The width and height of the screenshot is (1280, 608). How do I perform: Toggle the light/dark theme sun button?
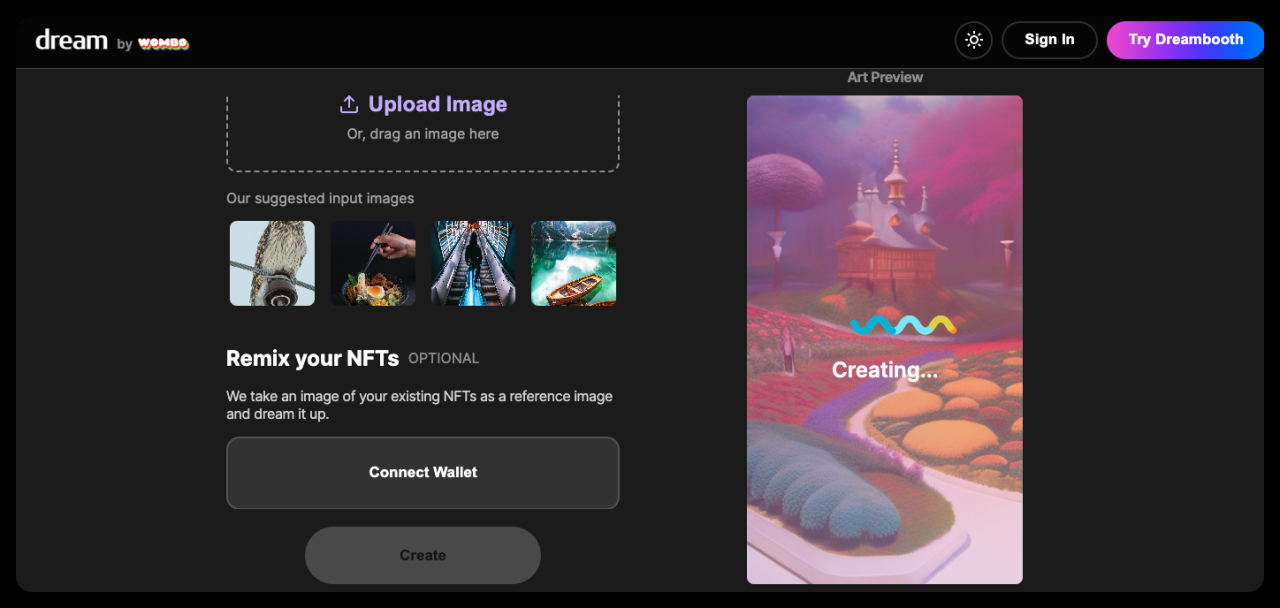click(x=974, y=40)
